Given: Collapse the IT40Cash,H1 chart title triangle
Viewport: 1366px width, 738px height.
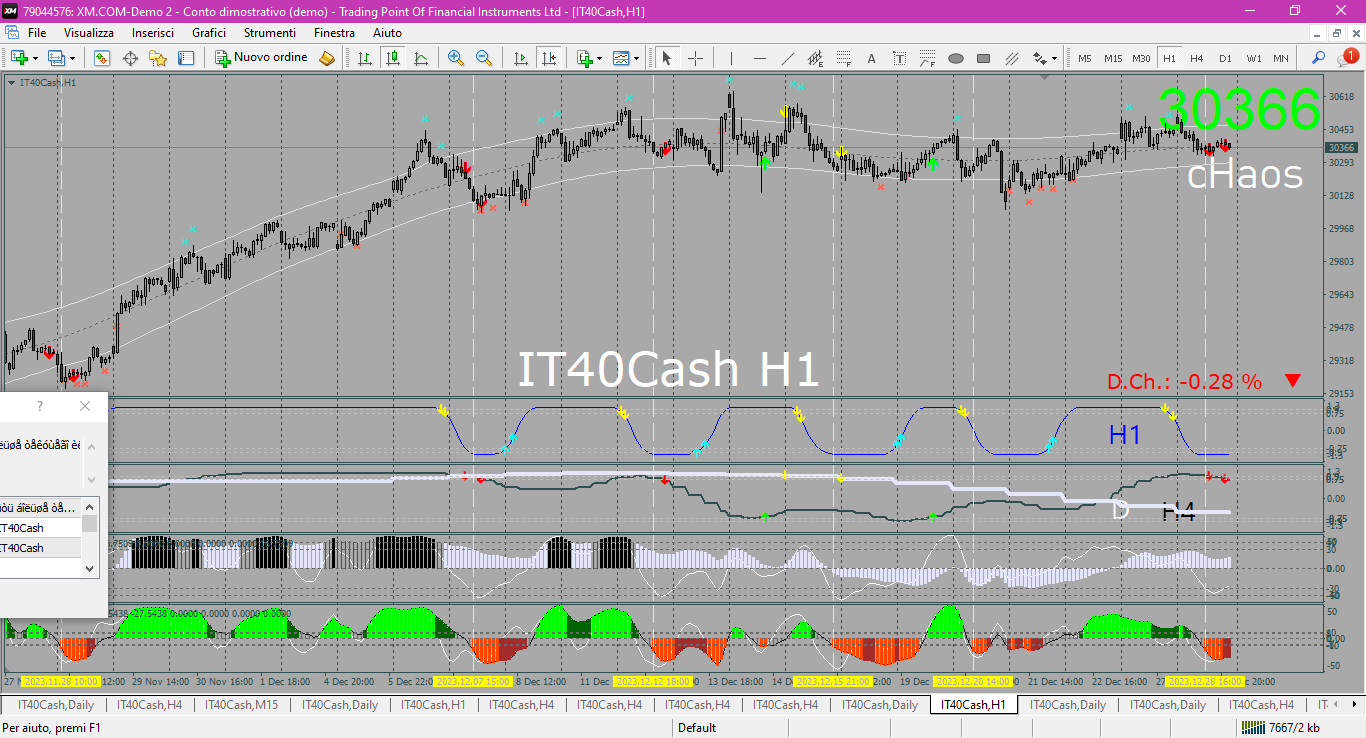Looking at the screenshot, I should (x=11, y=82).
